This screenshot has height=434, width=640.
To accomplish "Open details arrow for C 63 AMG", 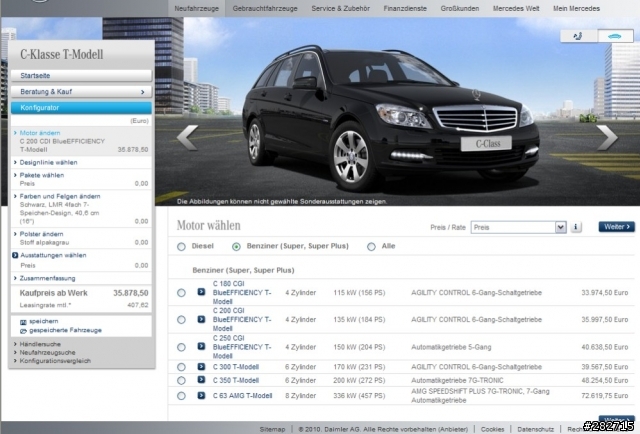I will pos(201,395).
